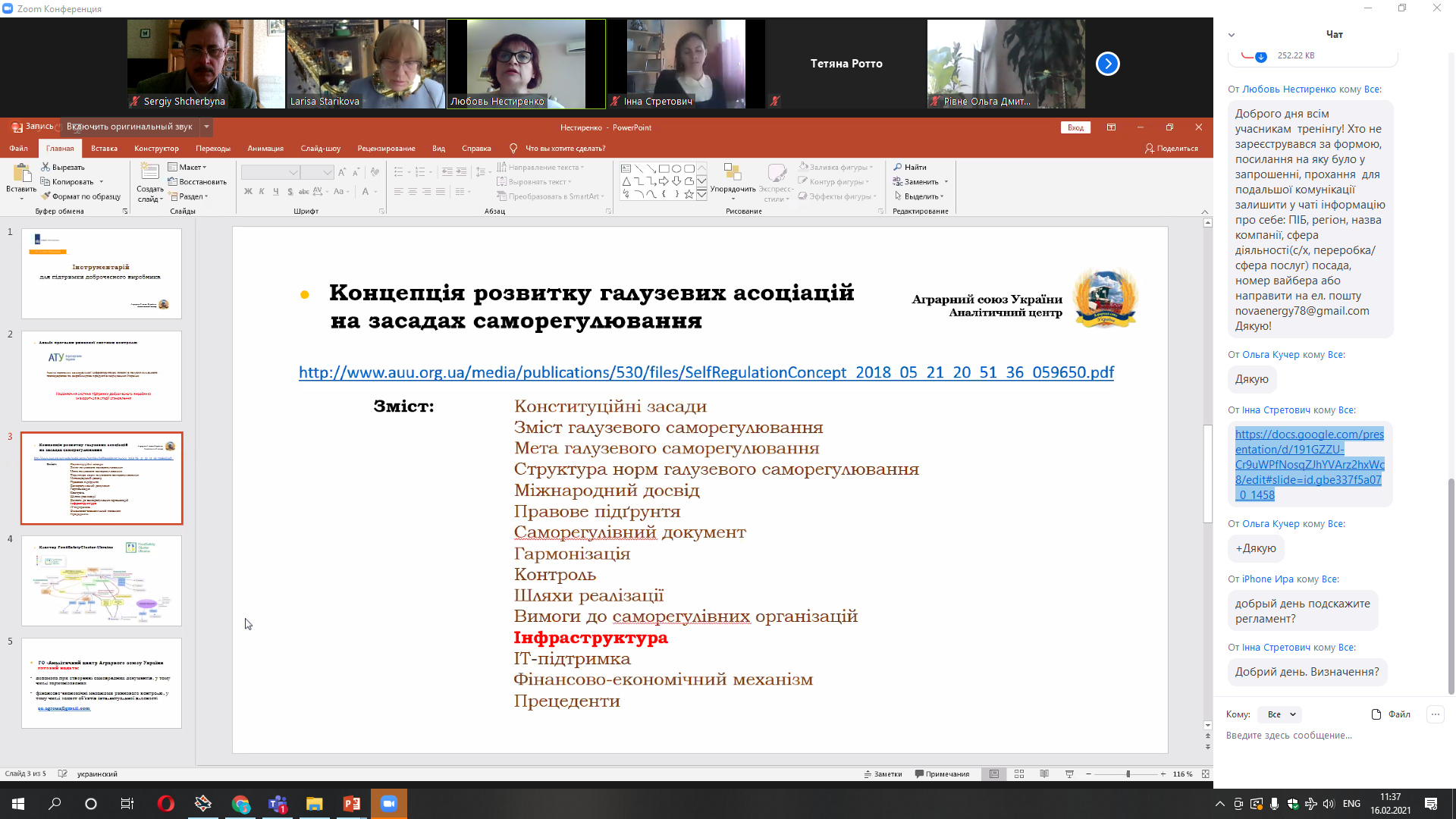Collapse the PowerPoint ribbon arrow
Viewport: 1456px width, 819px height.
click(1205, 212)
